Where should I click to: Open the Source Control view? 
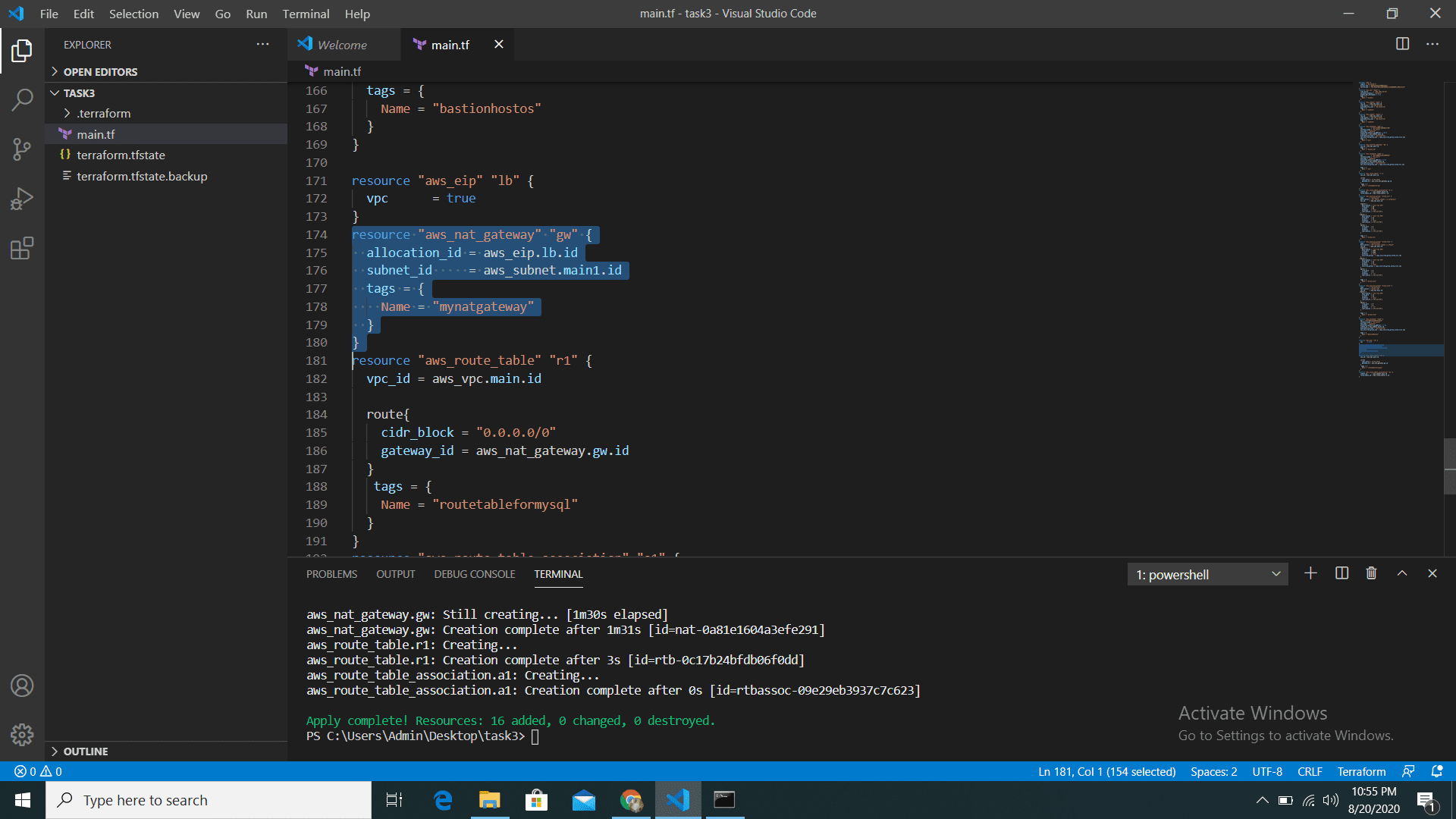point(22,149)
